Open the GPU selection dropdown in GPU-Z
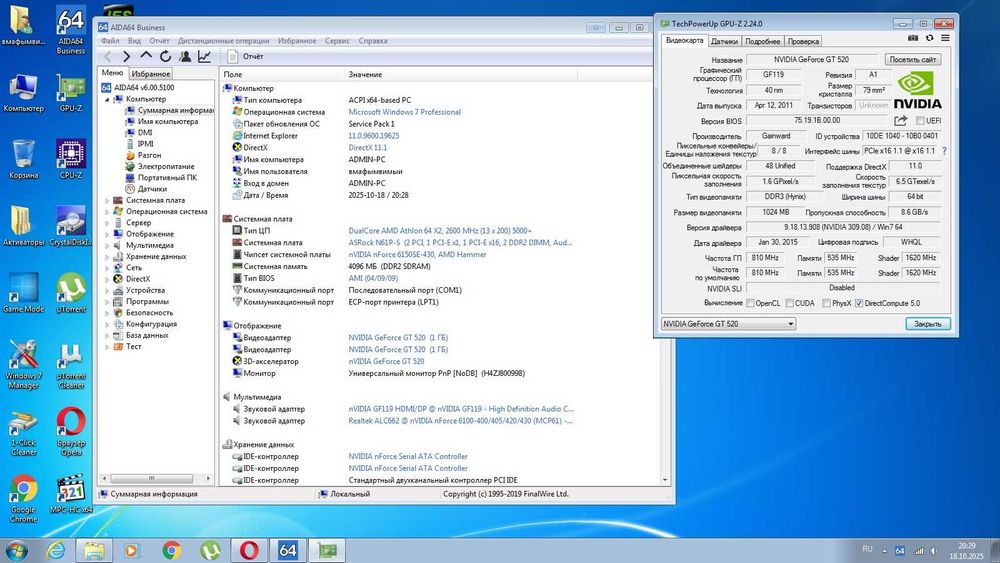This screenshot has height=563, width=1000. [x=728, y=324]
